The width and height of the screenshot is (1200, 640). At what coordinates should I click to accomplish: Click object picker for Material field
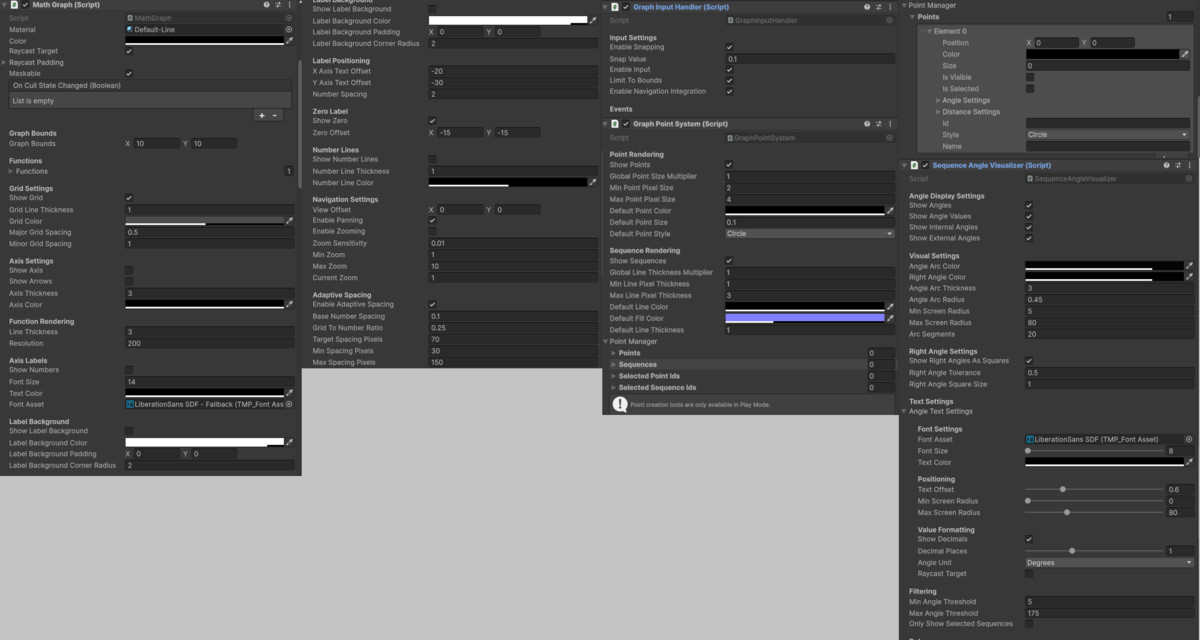pyautogui.click(x=290, y=30)
